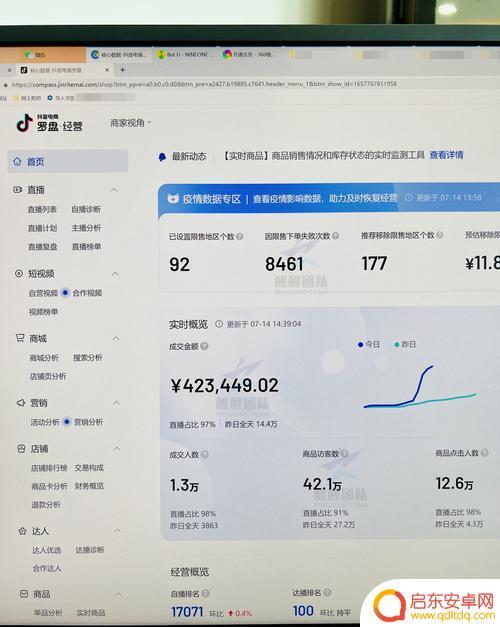The height and width of the screenshot is (627, 500).
Task: Click the home icon next to 首页
Action: pos(17,162)
